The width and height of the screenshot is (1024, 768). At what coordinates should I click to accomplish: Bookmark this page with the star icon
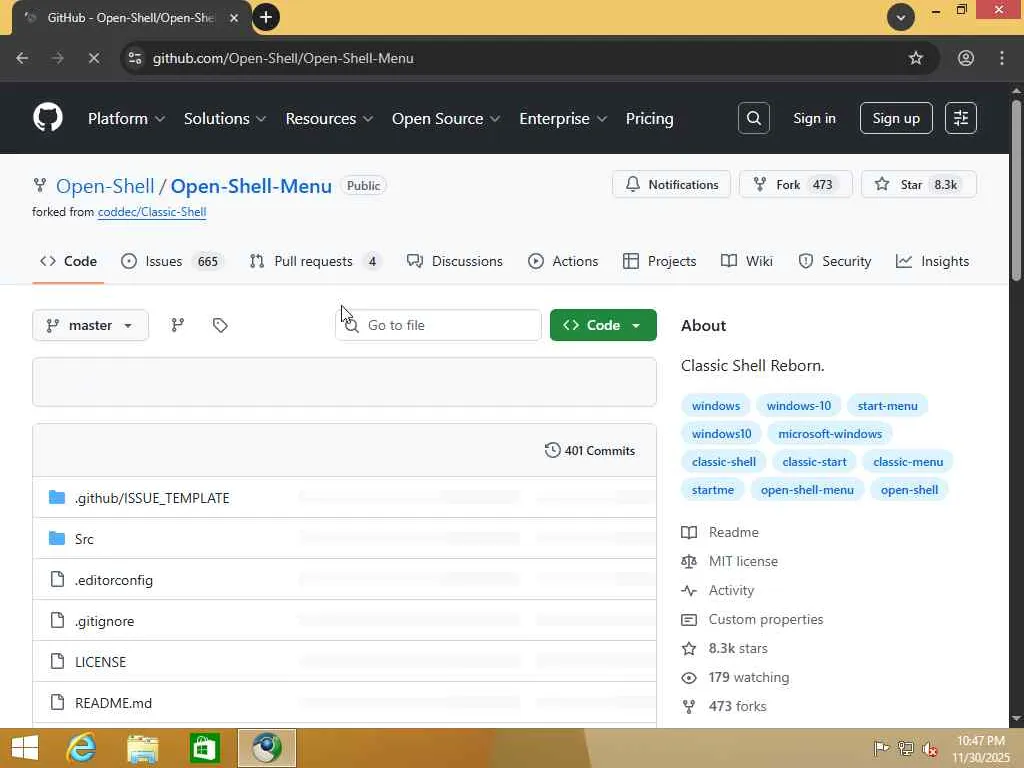pyautogui.click(x=916, y=58)
